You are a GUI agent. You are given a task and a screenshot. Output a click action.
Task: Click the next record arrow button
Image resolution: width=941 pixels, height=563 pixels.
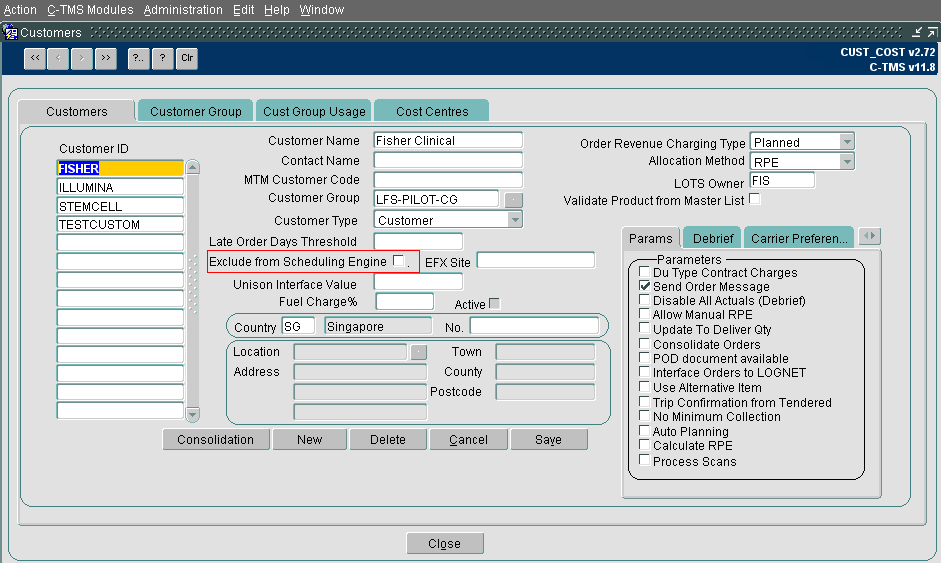point(82,58)
